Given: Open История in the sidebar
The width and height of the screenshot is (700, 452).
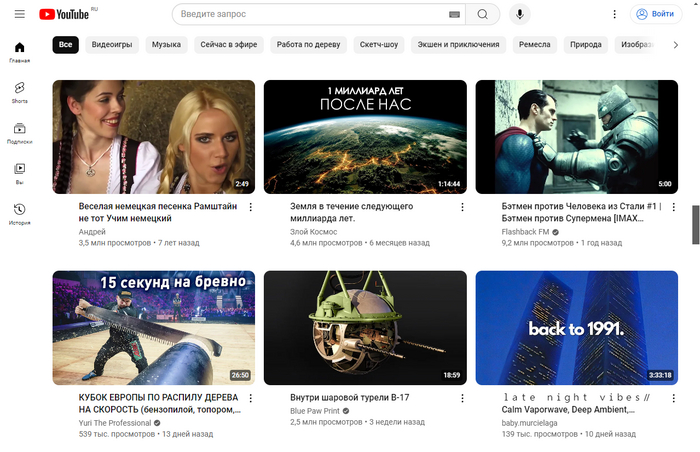Looking at the screenshot, I should tap(19, 214).
